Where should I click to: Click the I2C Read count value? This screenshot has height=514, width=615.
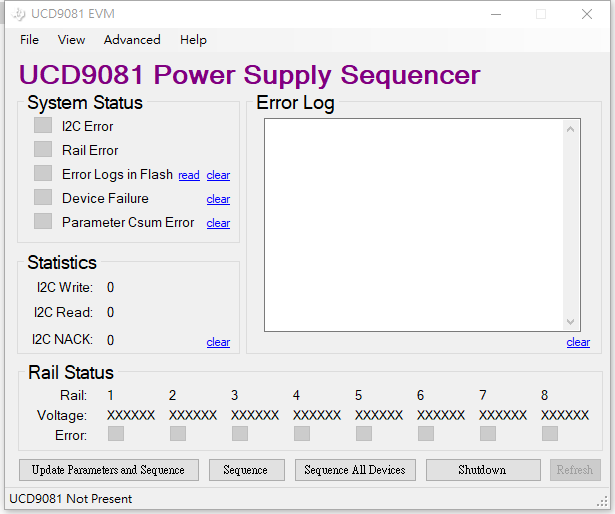tap(111, 312)
